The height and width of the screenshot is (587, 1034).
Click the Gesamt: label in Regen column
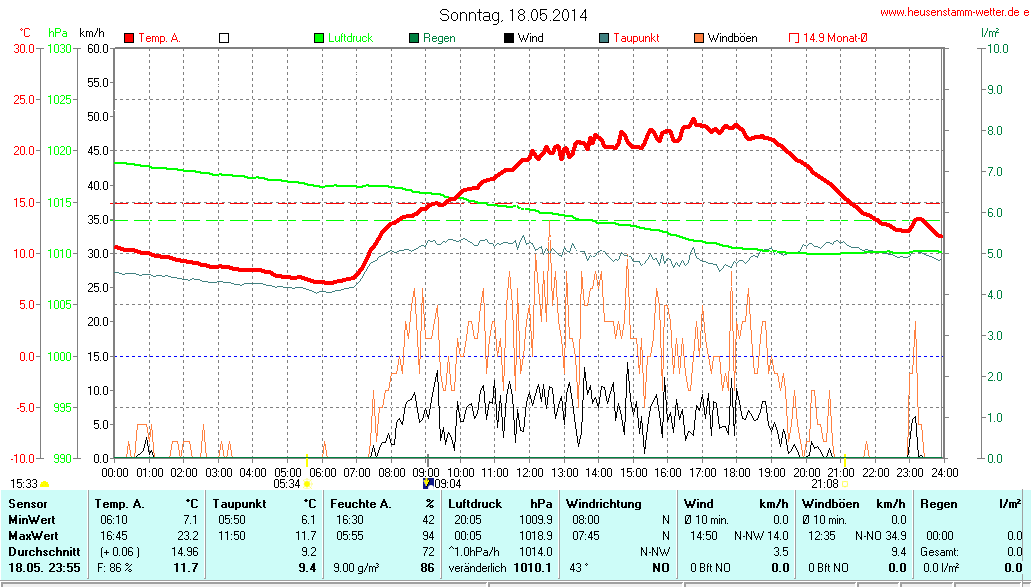(x=940, y=551)
